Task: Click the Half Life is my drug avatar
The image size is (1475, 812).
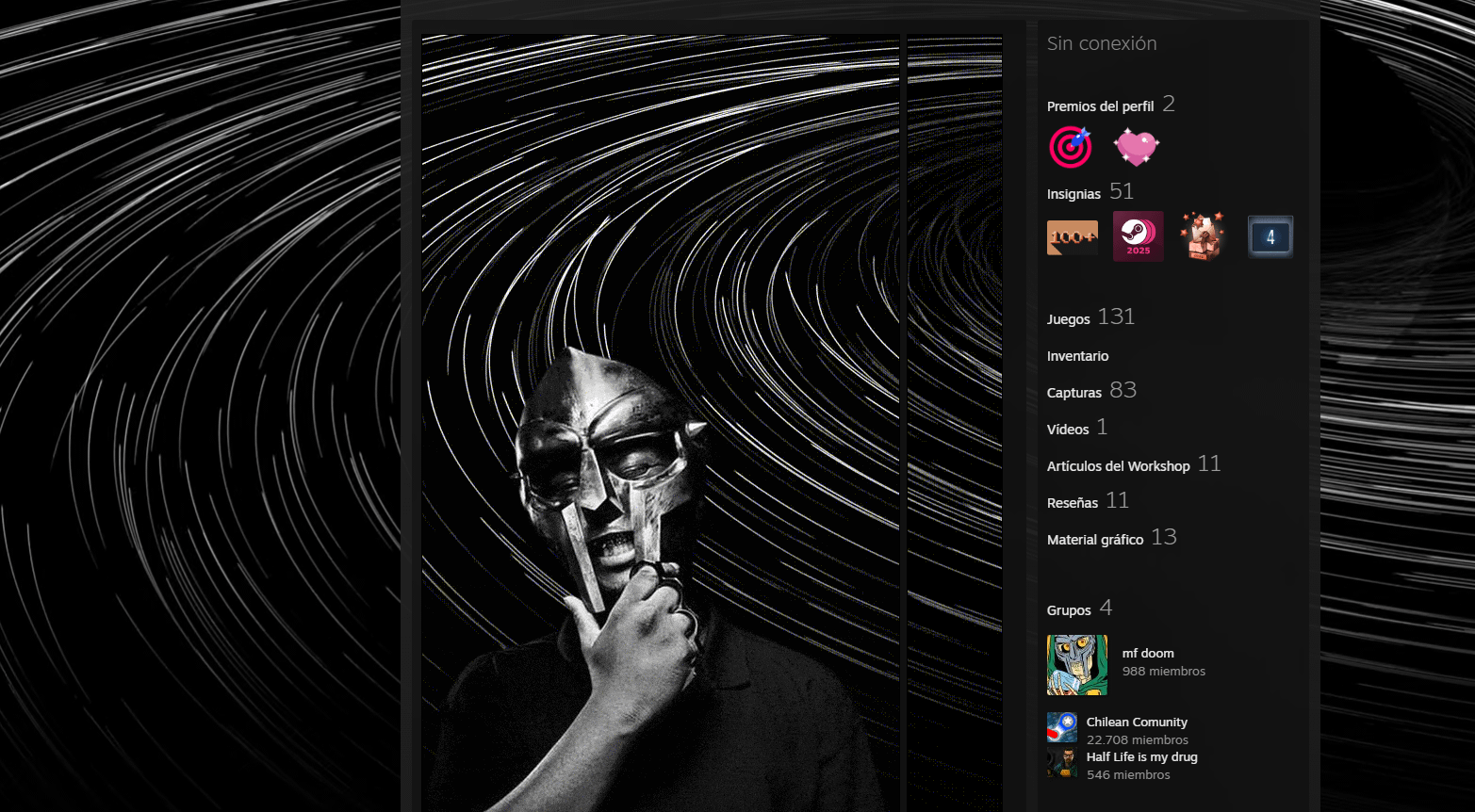Action: (1062, 763)
